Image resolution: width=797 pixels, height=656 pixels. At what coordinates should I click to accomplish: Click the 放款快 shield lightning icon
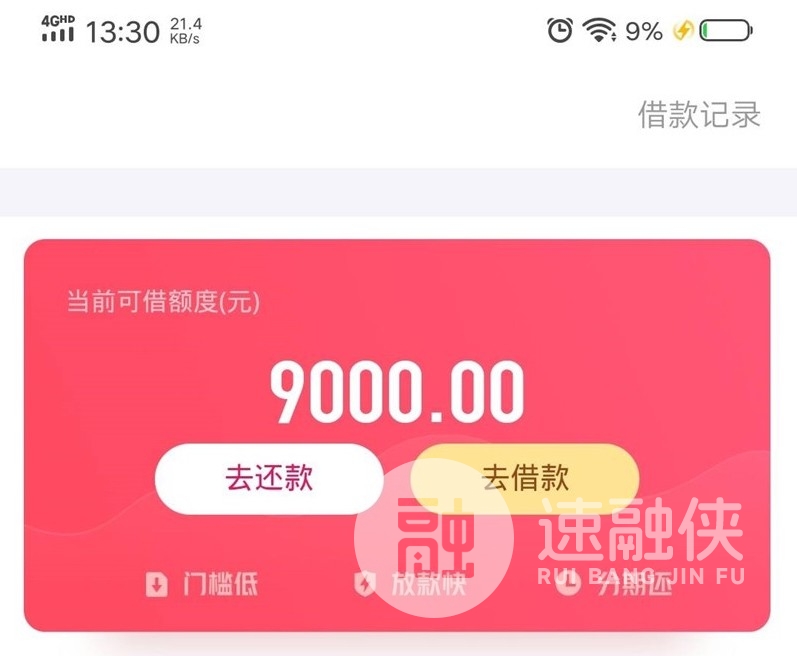coord(365,584)
